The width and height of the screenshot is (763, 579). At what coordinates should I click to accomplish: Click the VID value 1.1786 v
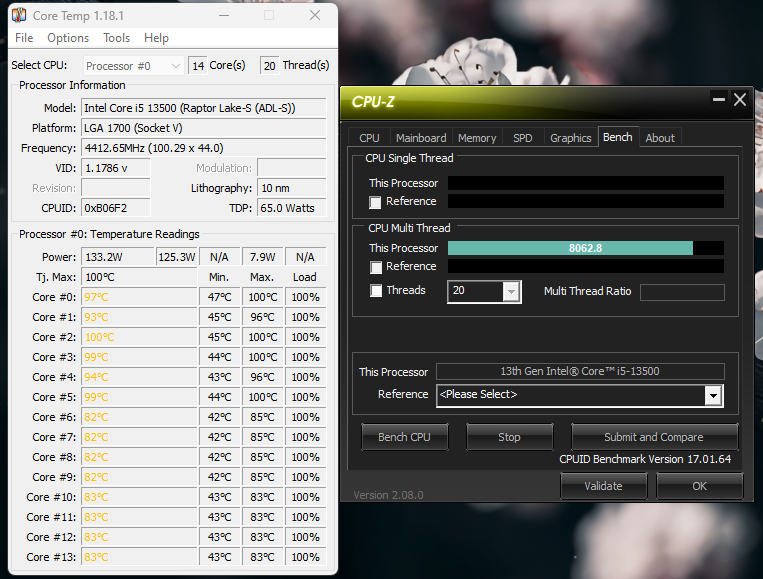pos(116,168)
